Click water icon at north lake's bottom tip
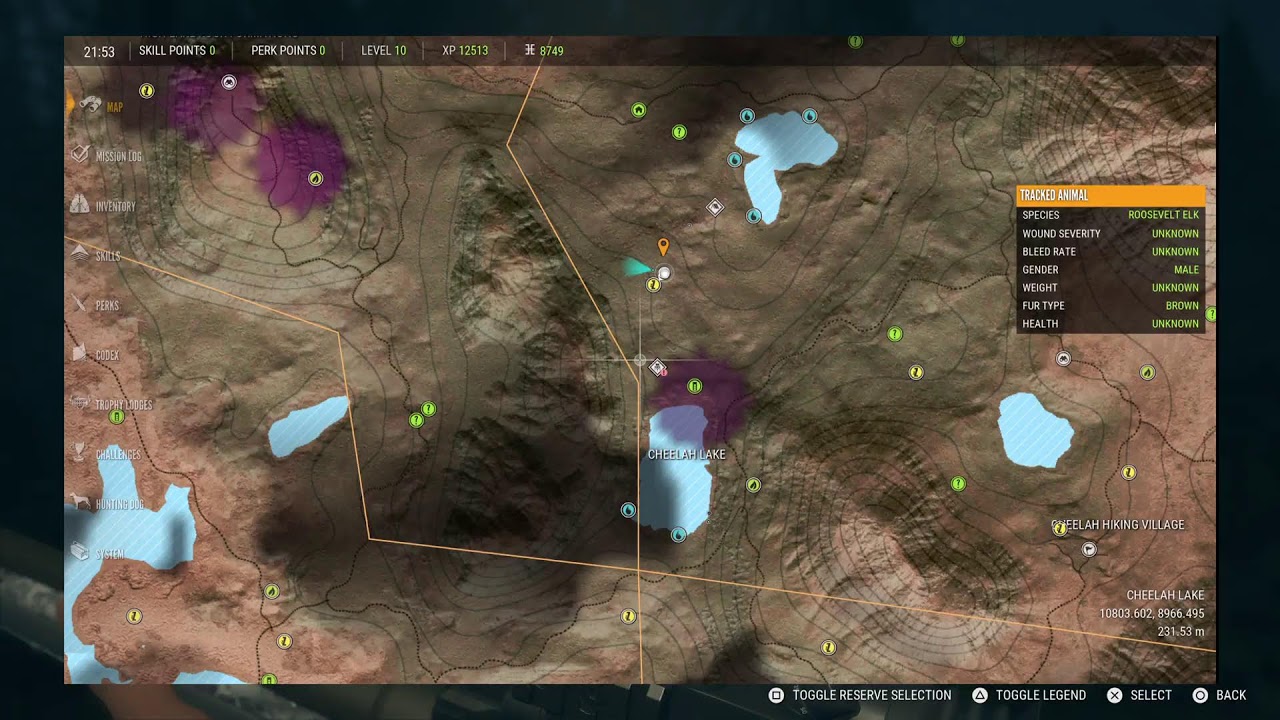Image resolution: width=1280 pixels, height=720 pixels. 754,215
